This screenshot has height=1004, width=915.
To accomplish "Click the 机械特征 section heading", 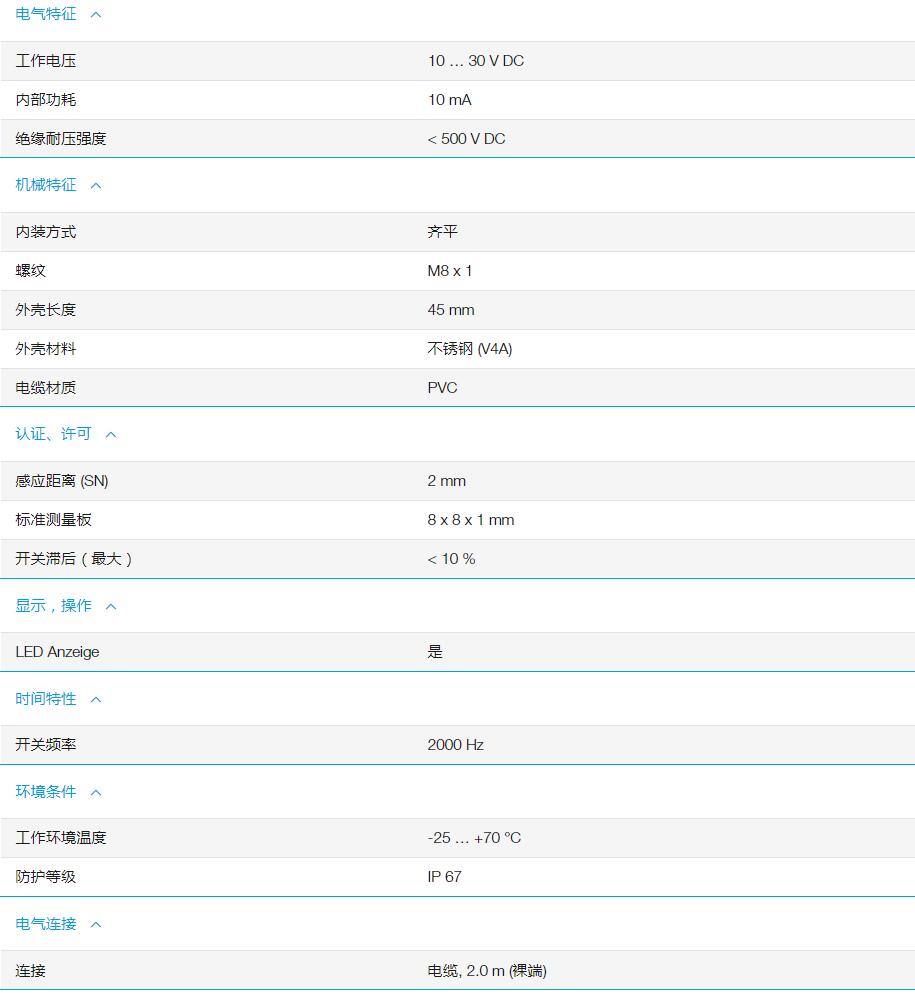I will coord(45,185).
